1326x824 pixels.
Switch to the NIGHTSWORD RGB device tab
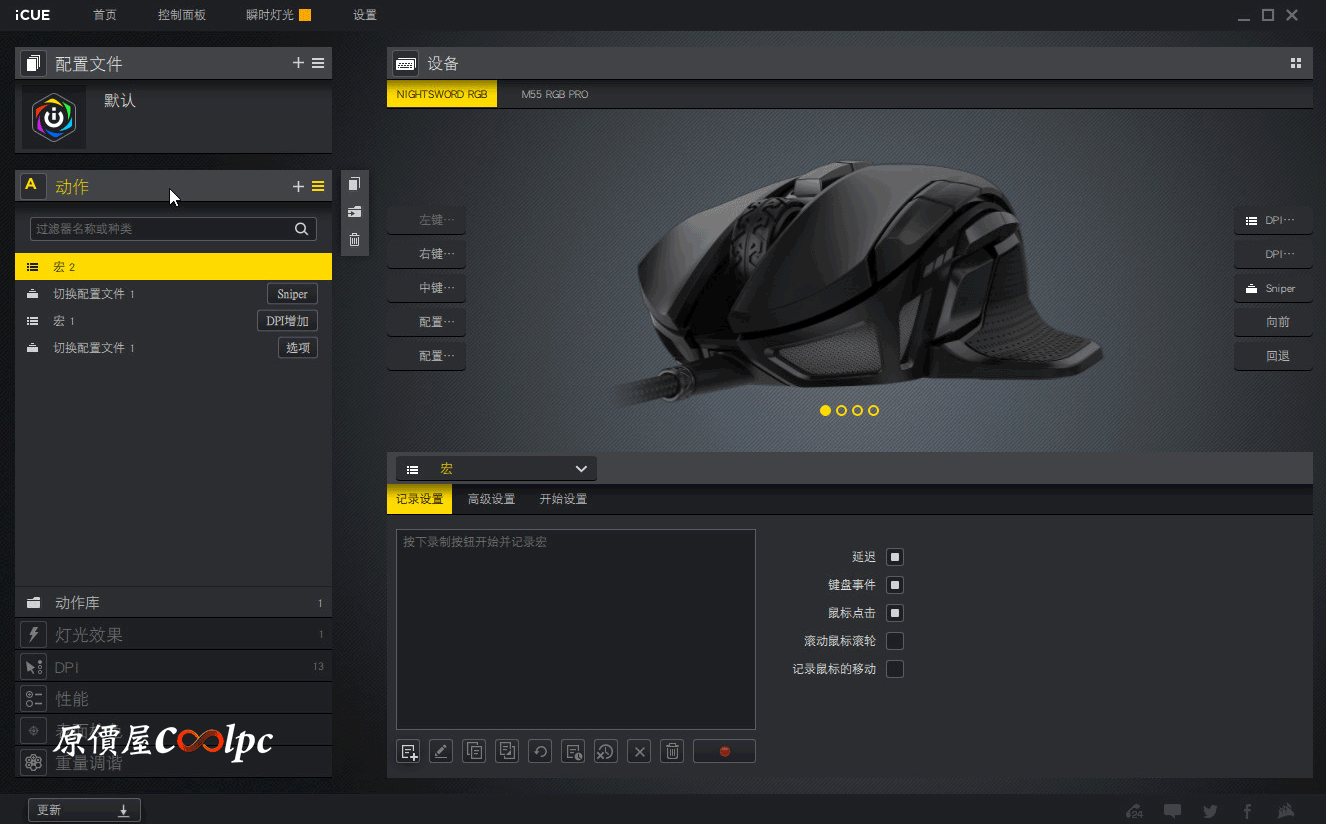pyautogui.click(x=442, y=95)
